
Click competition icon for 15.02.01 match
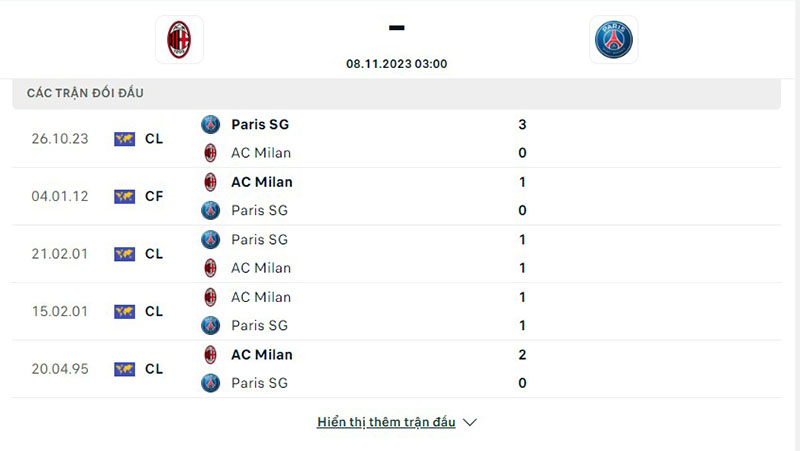124,311
